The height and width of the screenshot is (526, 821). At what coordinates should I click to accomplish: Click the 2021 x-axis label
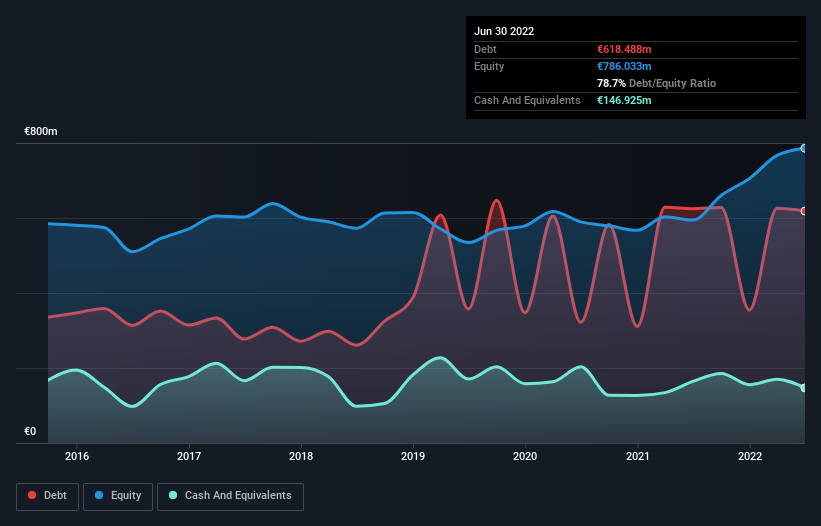pos(638,456)
